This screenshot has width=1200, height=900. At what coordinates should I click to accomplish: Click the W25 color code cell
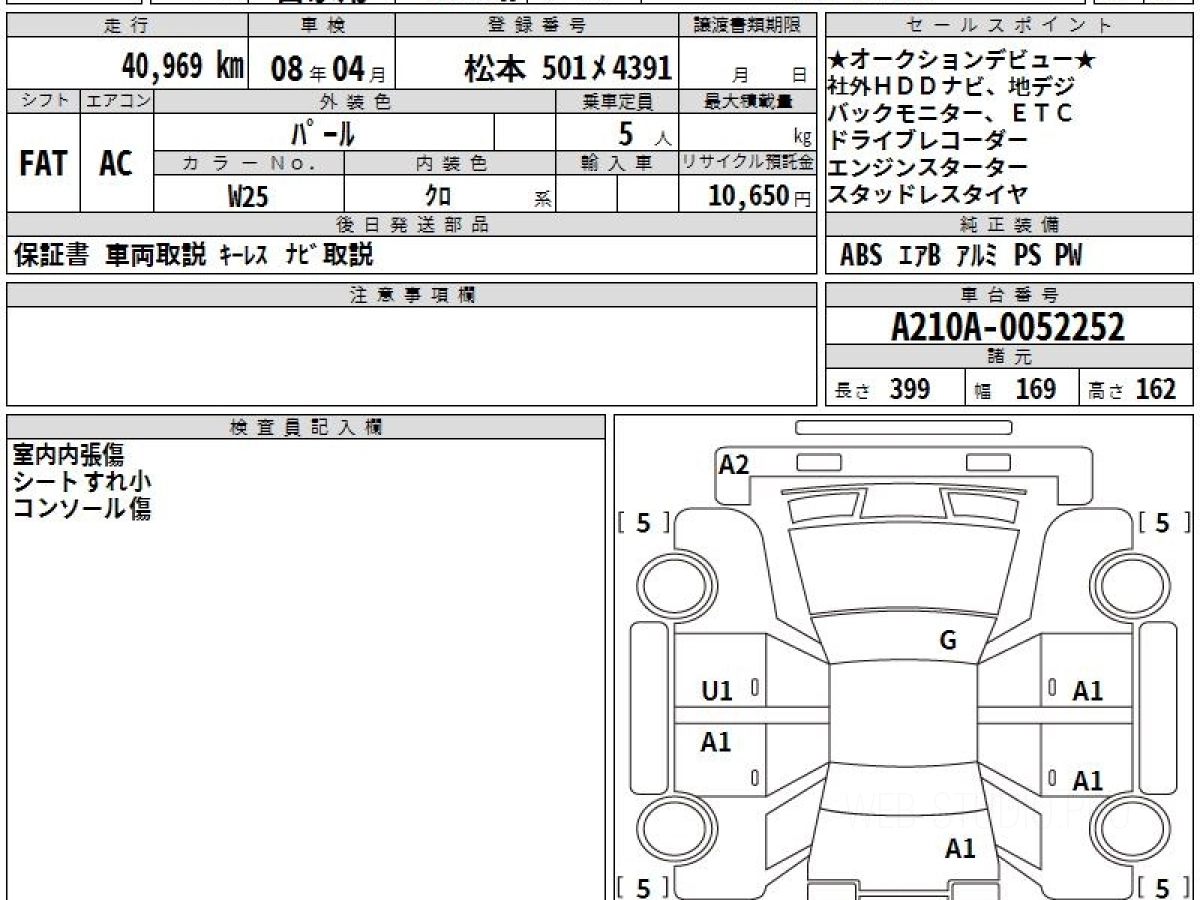tap(248, 196)
